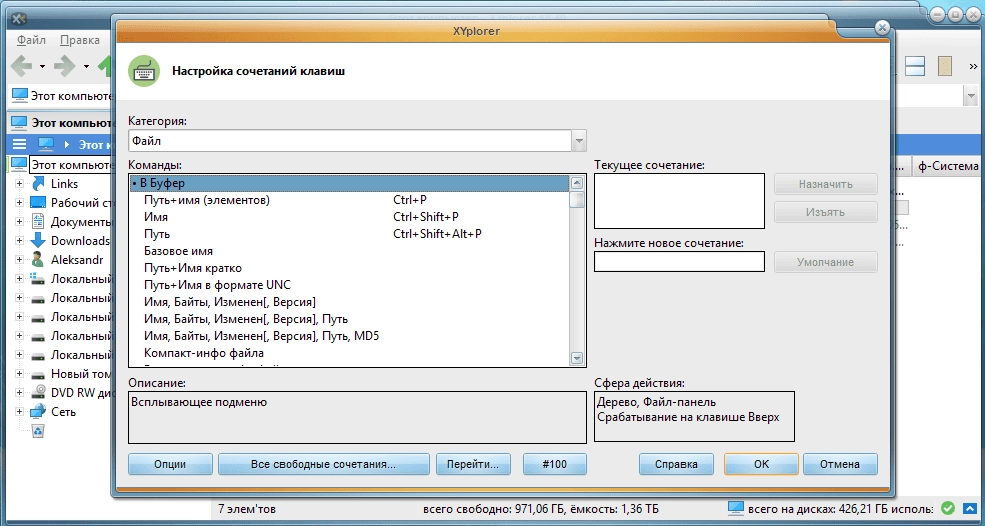The height and width of the screenshot is (526, 985).
Task: Select command ending with Путь, MD5
Action: 349,336
